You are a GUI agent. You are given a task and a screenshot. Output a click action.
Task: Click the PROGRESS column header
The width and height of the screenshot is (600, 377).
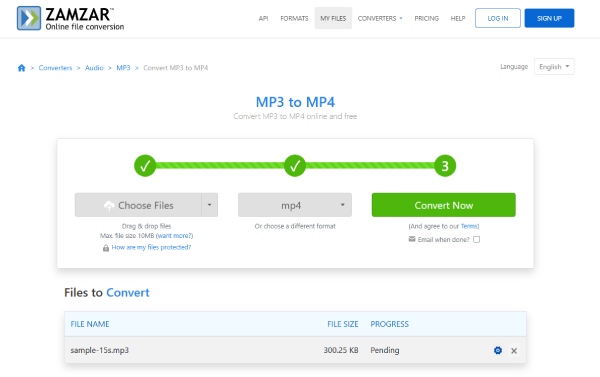click(390, 324)
